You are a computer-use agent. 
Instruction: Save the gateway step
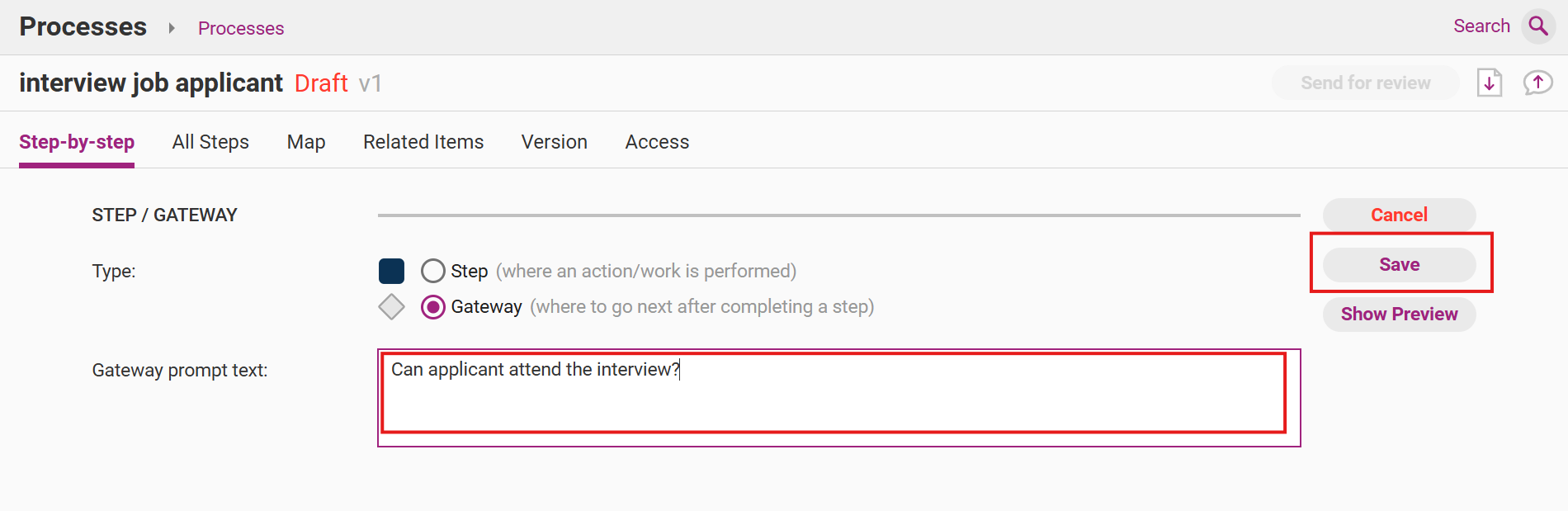pyautogui.click(x=1399, y=264)
